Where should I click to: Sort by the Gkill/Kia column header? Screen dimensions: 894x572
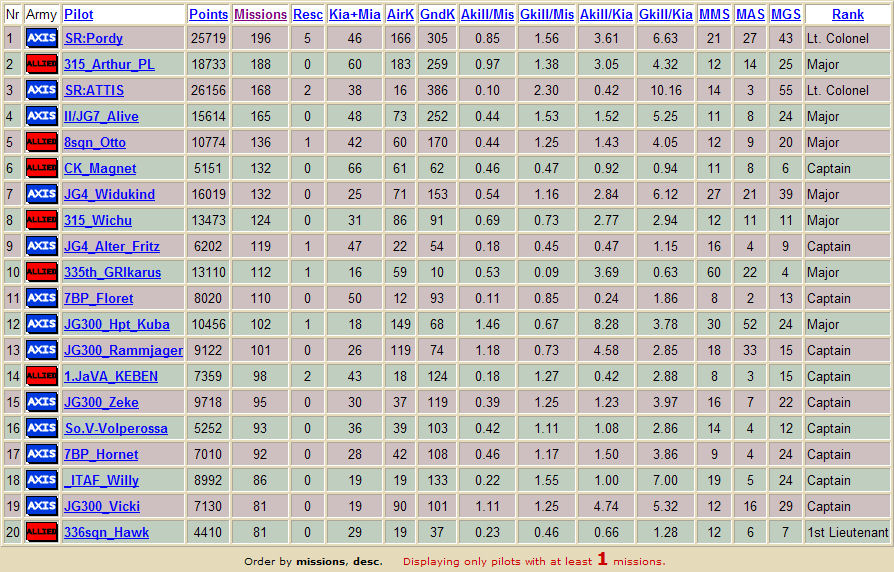tap(665, 14)
